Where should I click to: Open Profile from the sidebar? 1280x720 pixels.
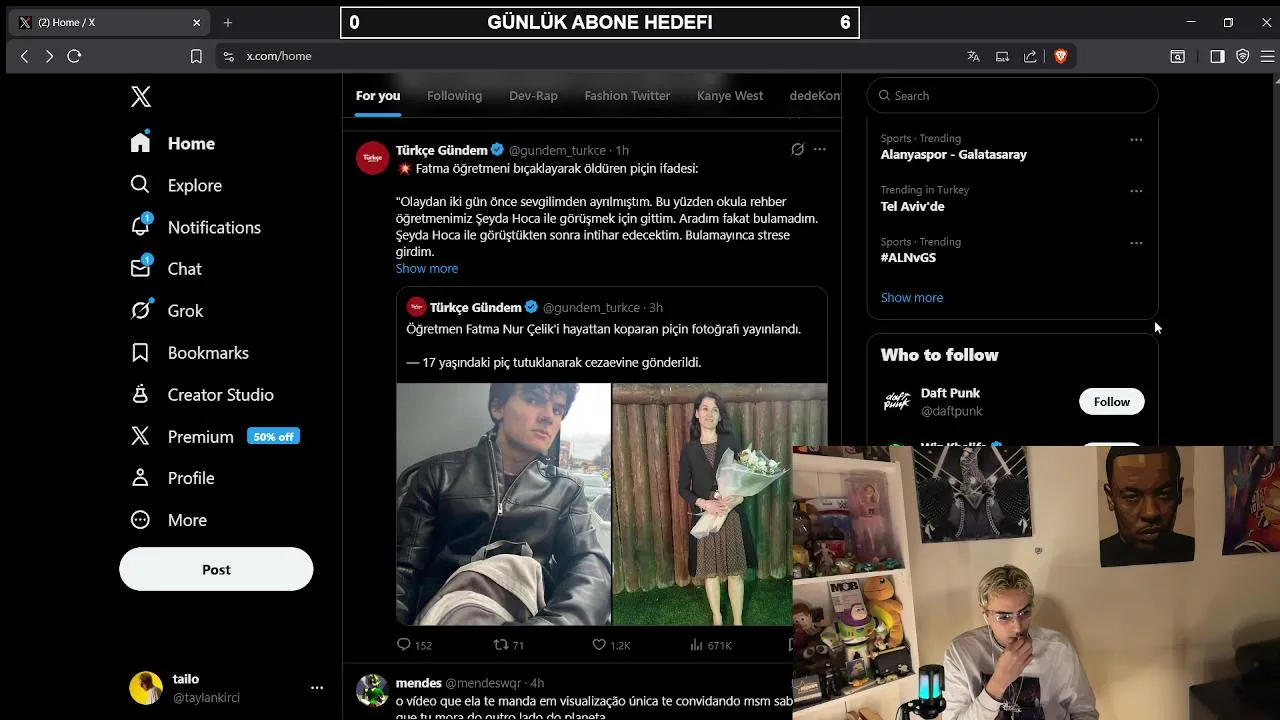171,478
